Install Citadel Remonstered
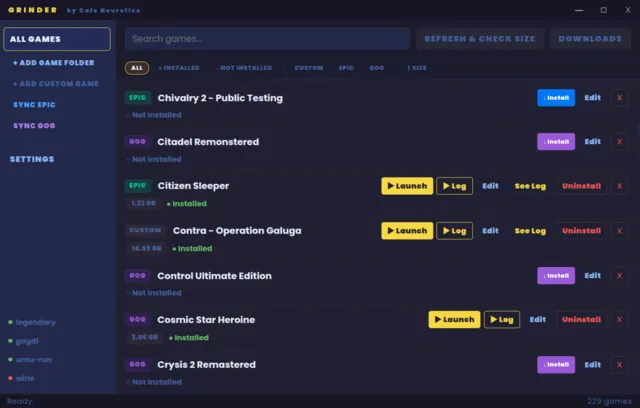640x408 pixels. (556, 142)
